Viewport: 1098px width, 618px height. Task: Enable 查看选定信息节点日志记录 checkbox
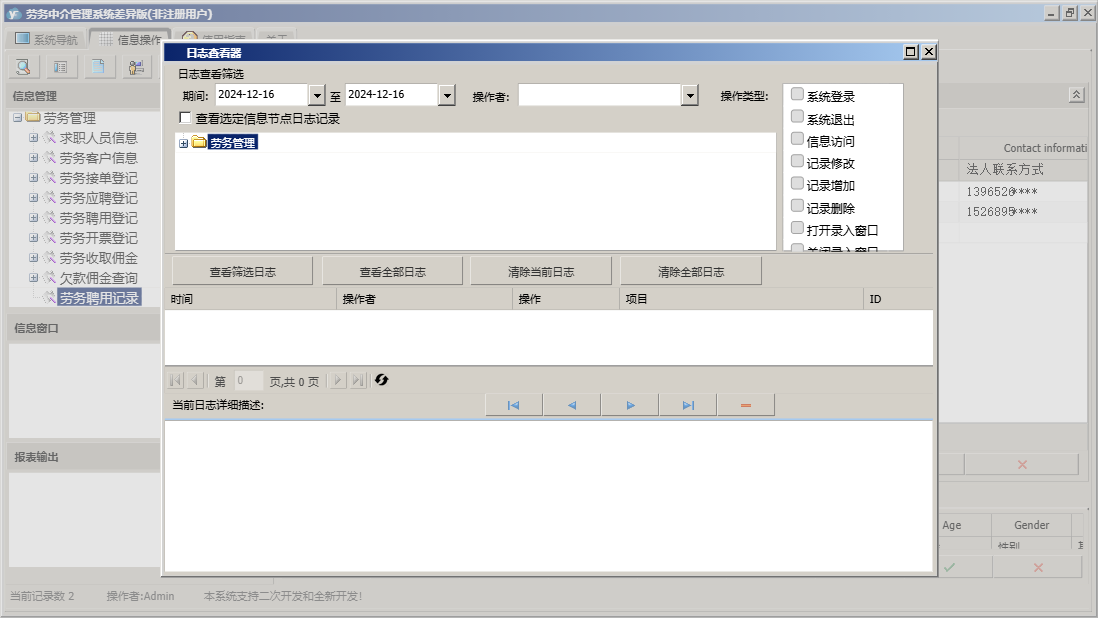click(x=186, y=118)
